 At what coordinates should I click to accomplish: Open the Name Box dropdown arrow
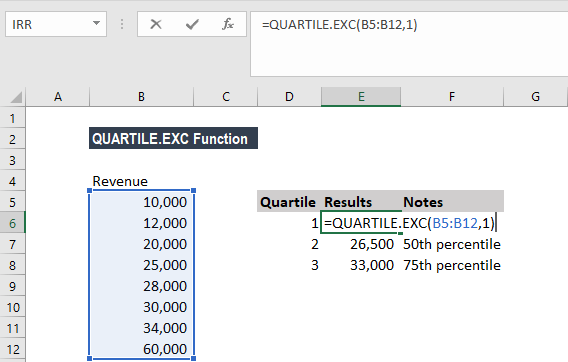(x=96, y=24)
